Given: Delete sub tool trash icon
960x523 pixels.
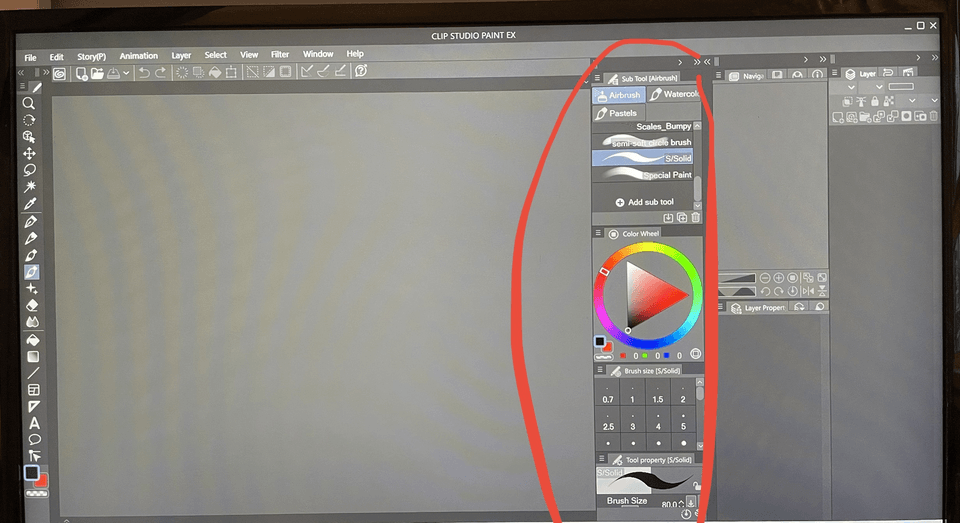Looking at the screenshot, I should click(696, 217).
